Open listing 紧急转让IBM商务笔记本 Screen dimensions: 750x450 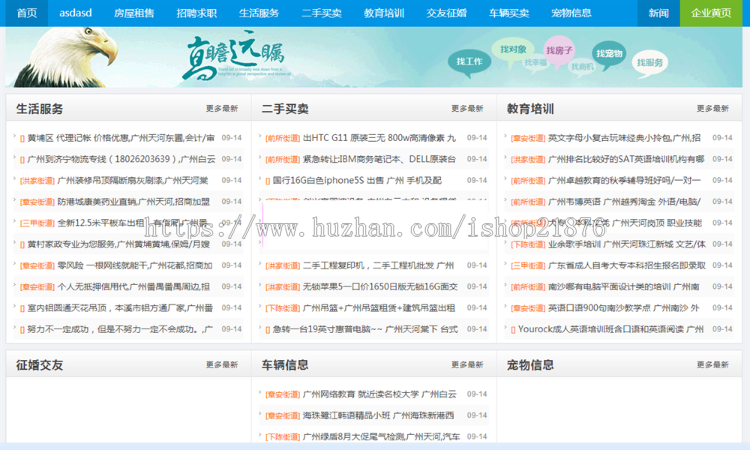[x=379, y=159]
